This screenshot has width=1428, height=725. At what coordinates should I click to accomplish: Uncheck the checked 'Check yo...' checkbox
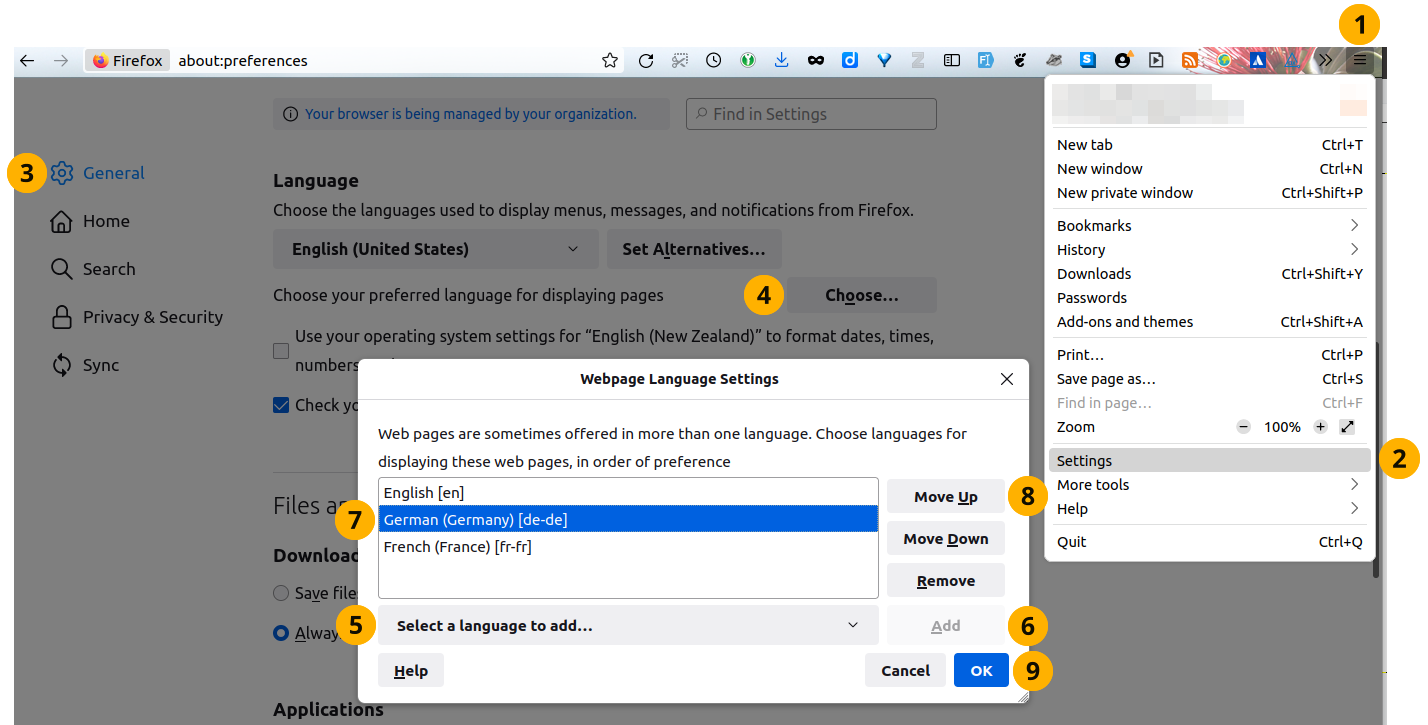pos(281,405)
